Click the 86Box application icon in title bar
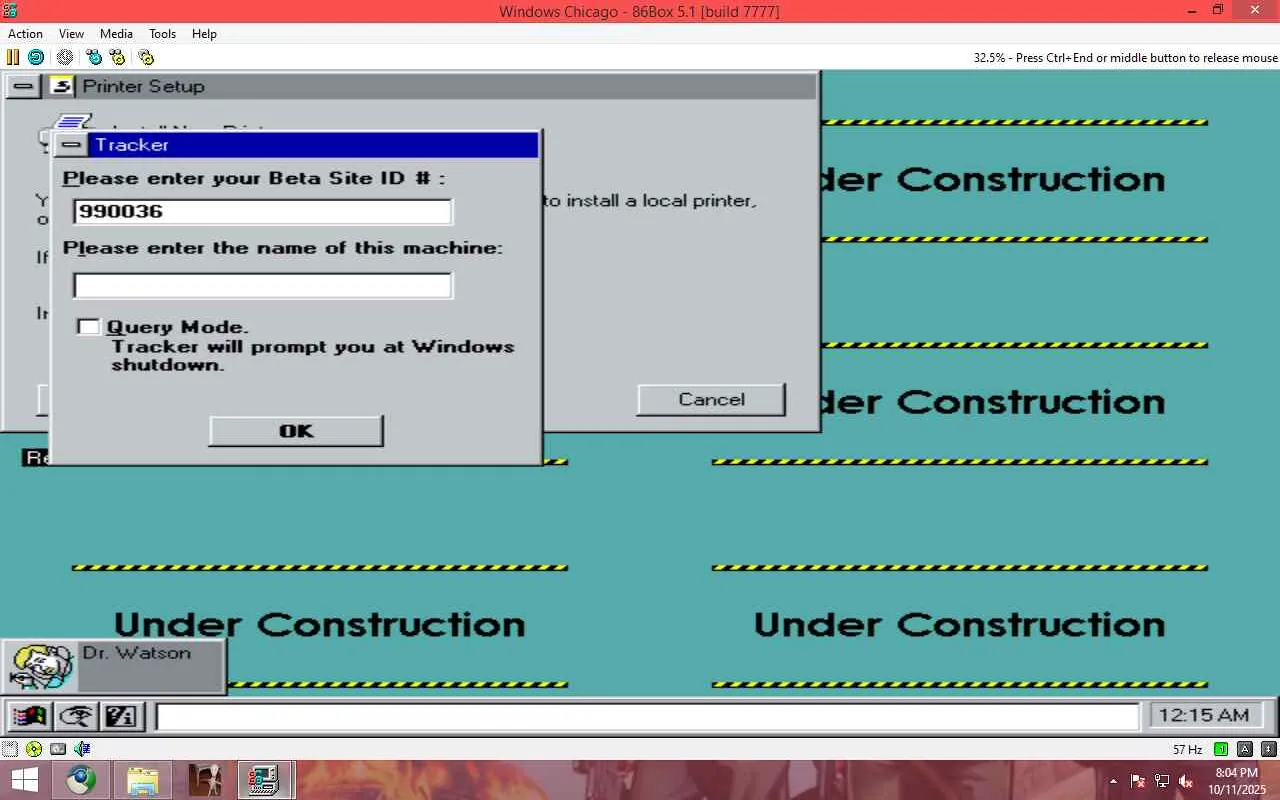This screenshot has width=1280, height=800. pyautogui.click(x=10, y=10)
